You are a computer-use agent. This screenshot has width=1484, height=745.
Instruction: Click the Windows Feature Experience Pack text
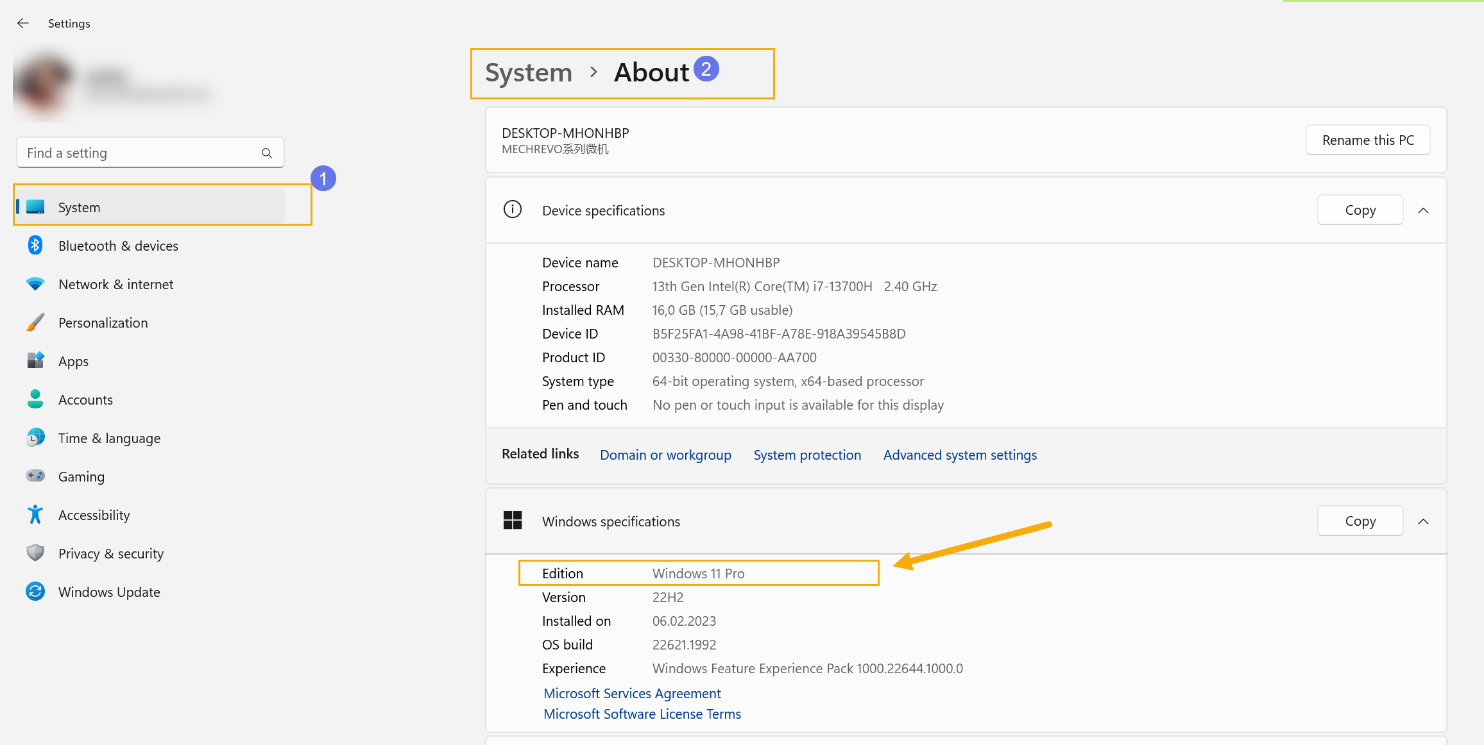pyautogui.click(x=808, y=669)
